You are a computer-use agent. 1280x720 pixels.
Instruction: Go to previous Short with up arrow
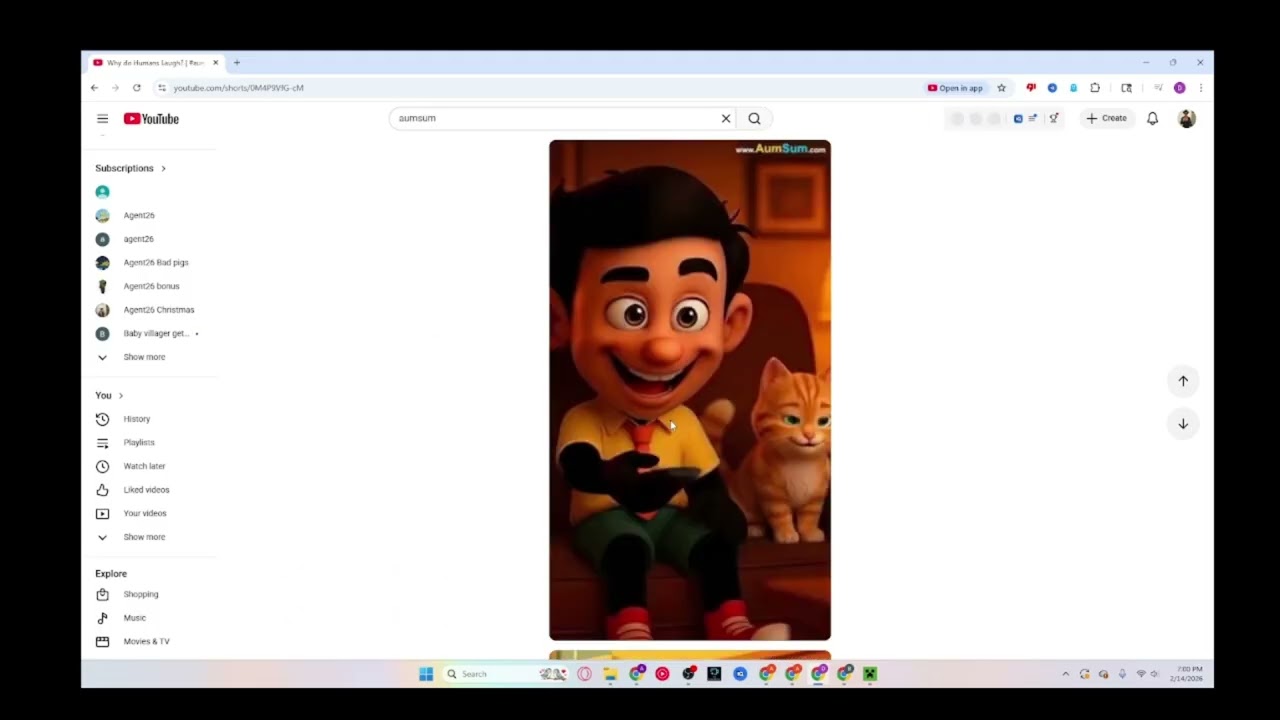pos(1183,381)
